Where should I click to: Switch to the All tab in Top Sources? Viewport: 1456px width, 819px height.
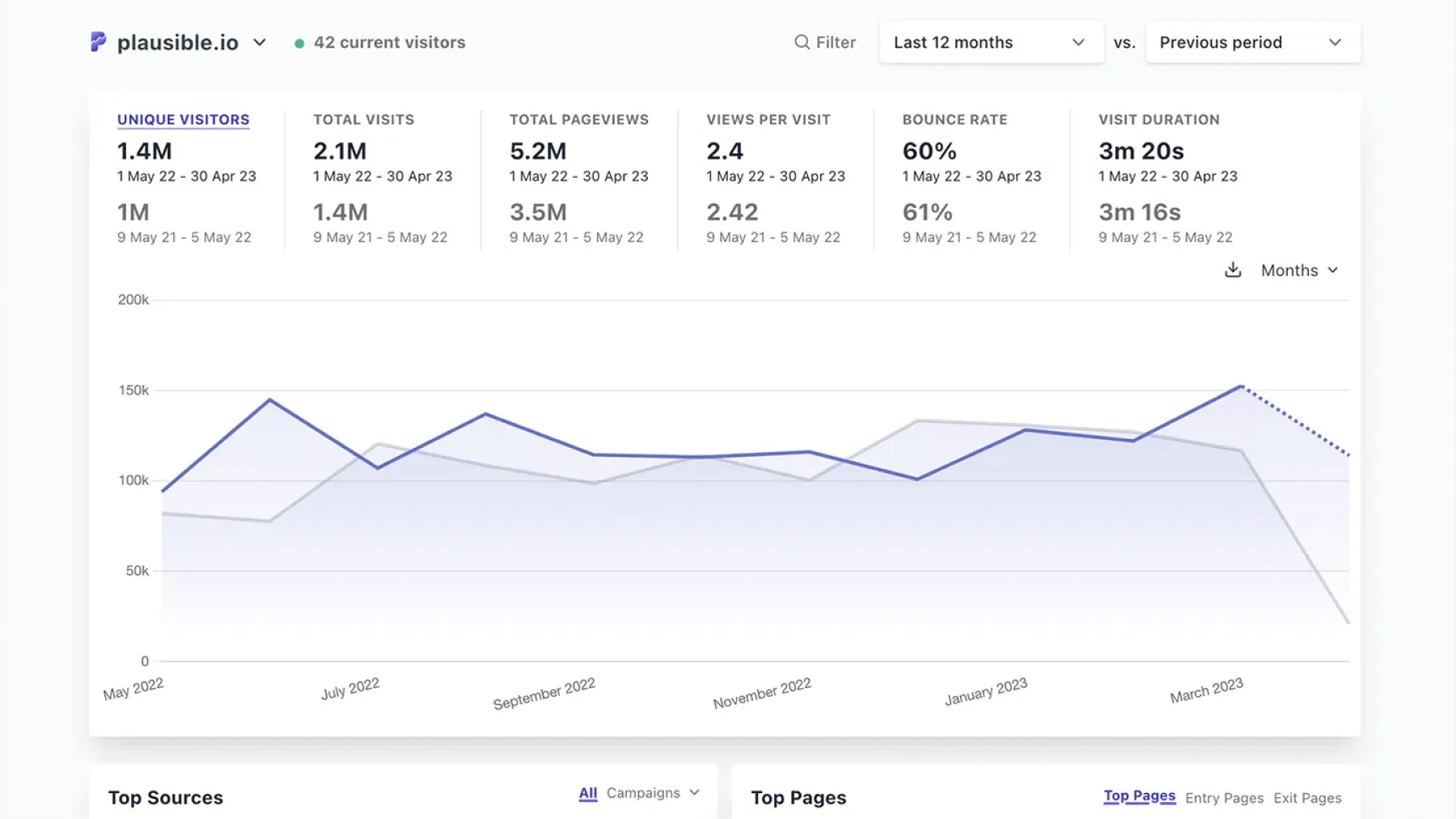[x=588, y=793]
